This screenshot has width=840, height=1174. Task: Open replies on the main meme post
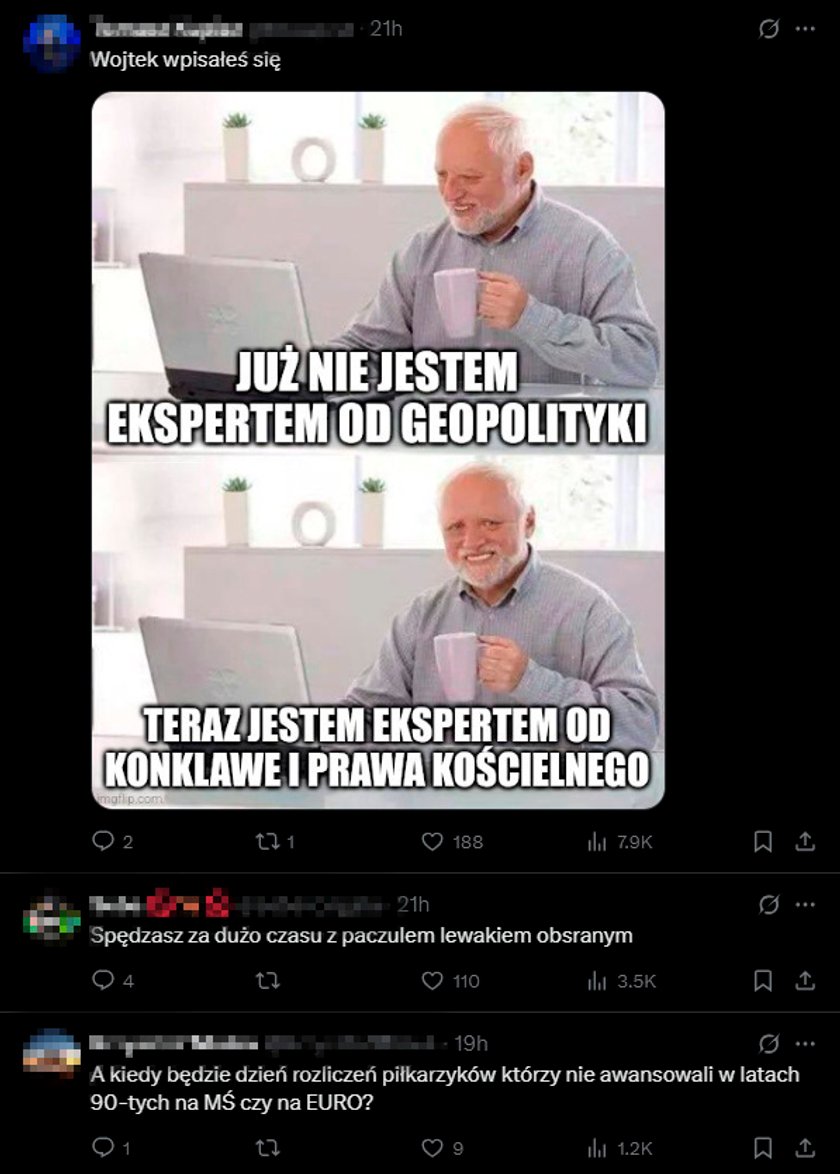click(x=112, y=842)
